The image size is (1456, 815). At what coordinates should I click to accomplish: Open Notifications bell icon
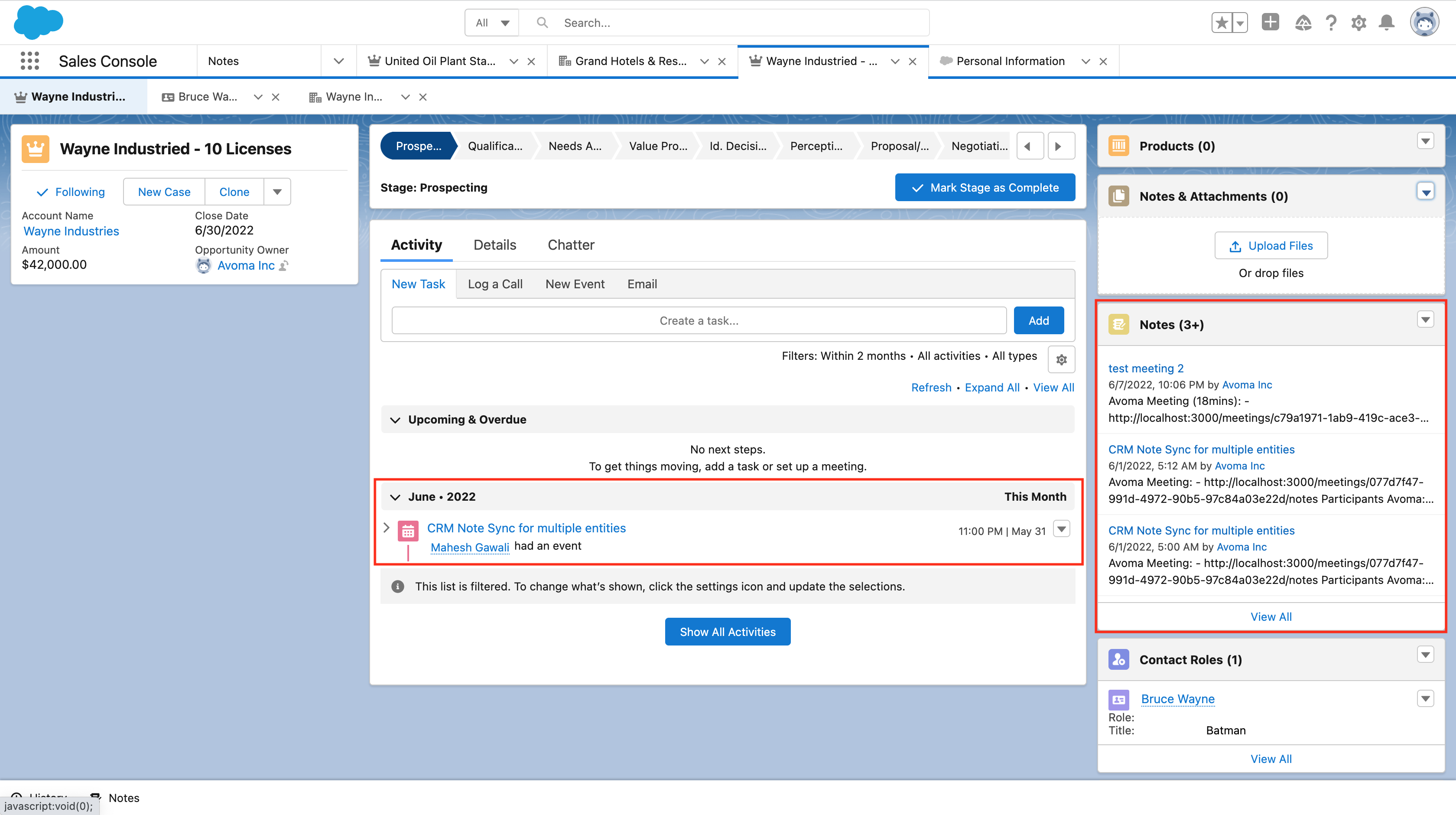pos(1387,23)
